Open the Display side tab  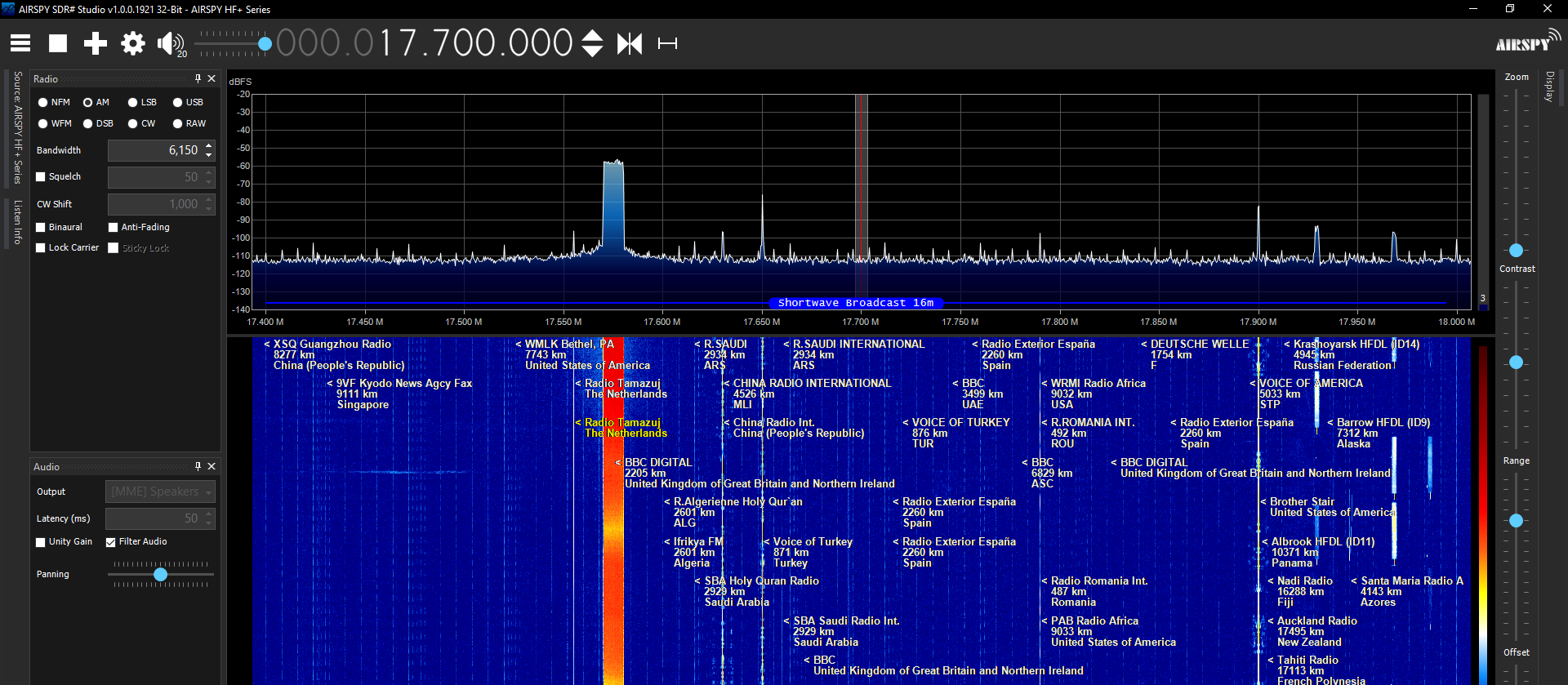pos(1549,87)
